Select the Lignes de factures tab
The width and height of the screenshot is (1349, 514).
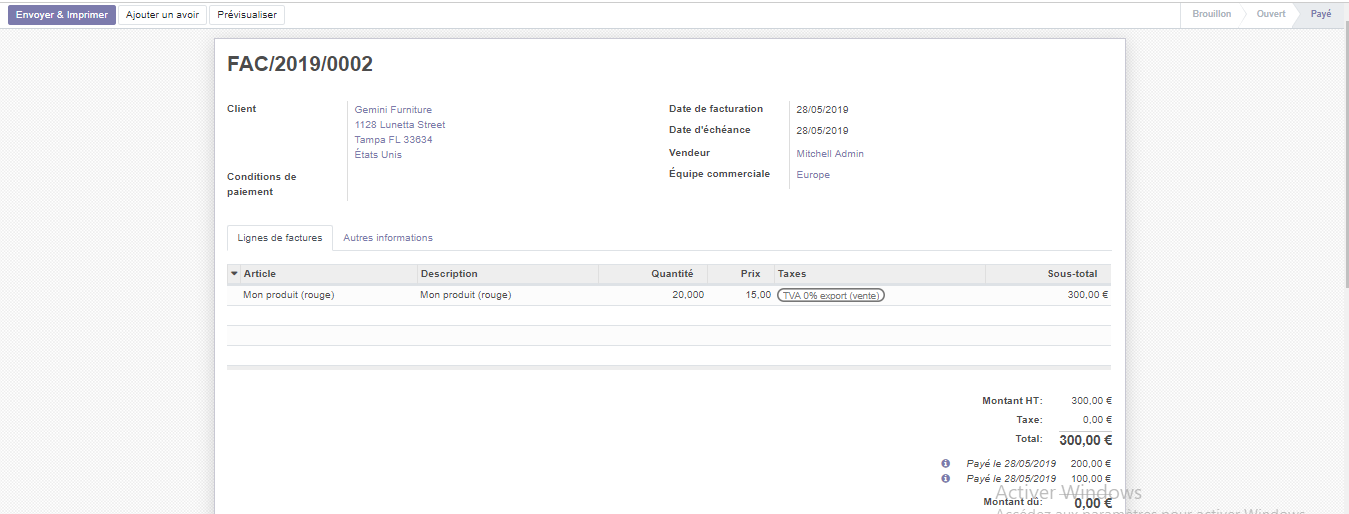(x=280, y=238)
